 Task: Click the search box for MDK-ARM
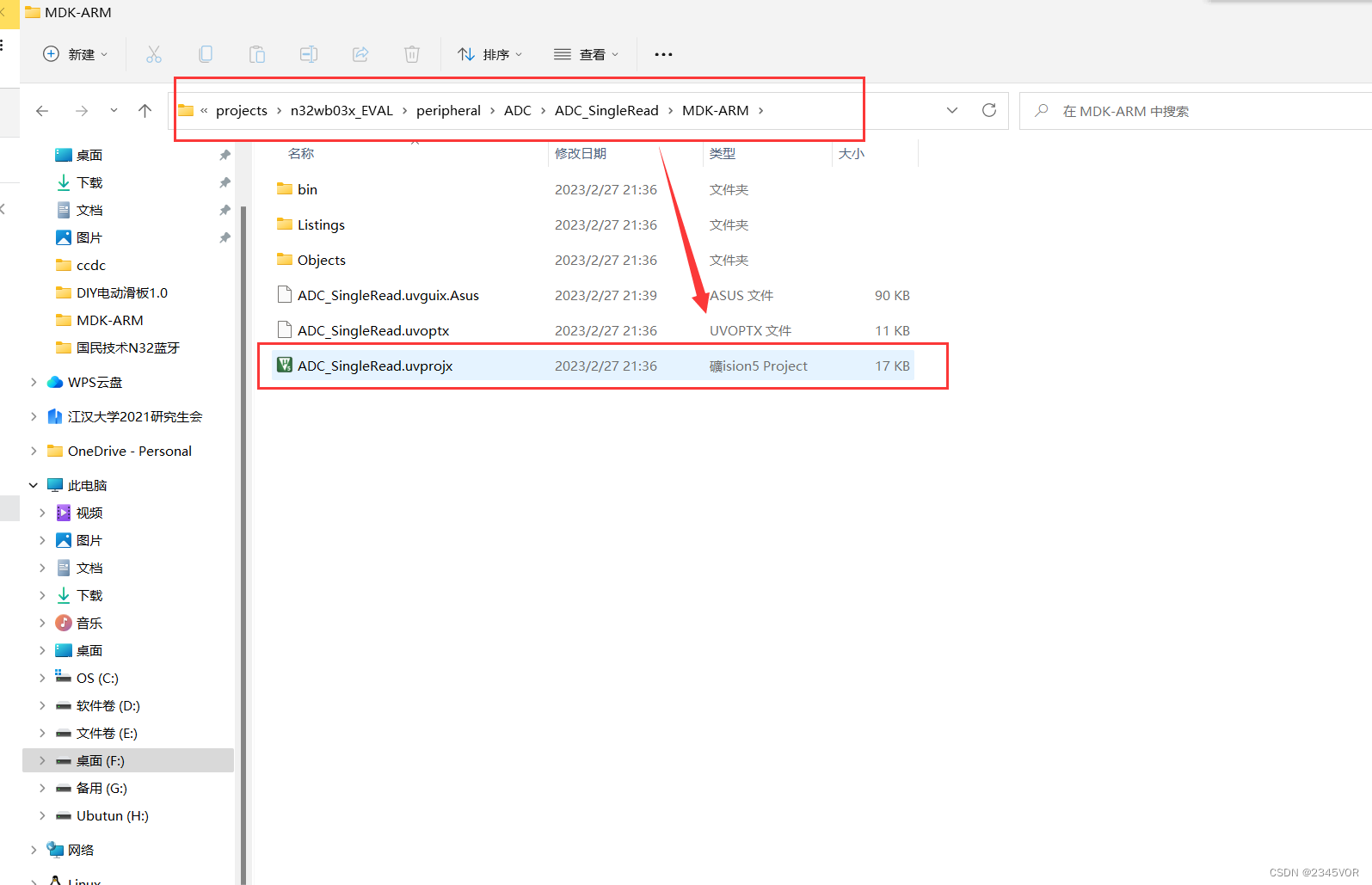click(1196, 111)
